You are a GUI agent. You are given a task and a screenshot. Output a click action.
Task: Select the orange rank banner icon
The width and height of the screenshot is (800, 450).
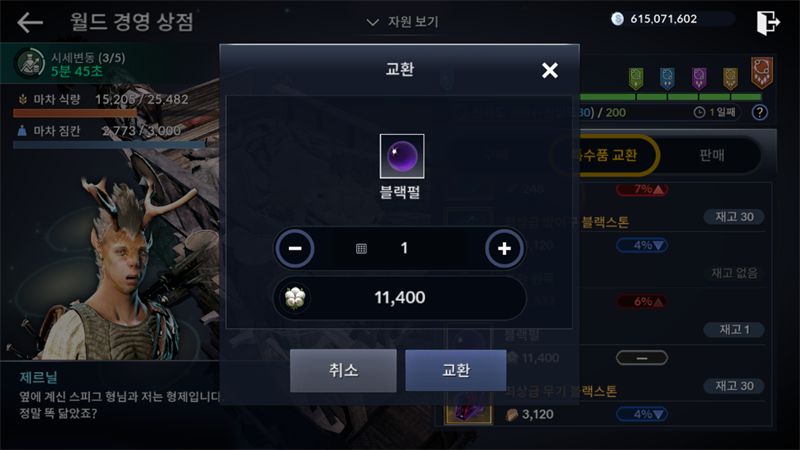point(762,72)
